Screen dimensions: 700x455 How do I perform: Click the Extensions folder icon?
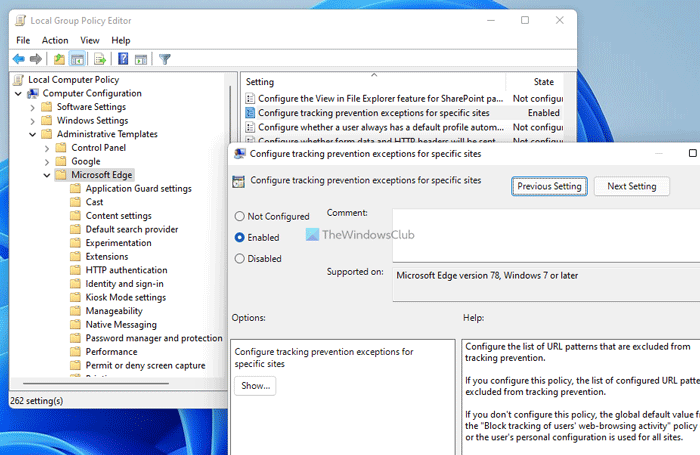(x=75, y=256)
